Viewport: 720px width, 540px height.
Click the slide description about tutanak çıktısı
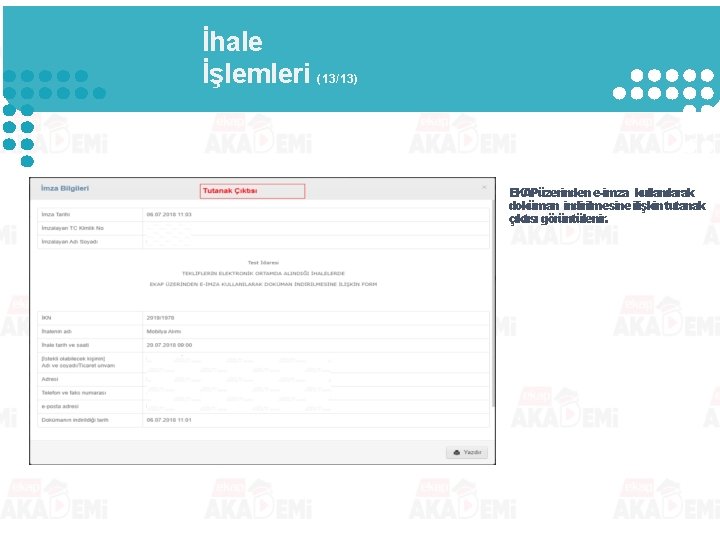[x=608, y=206]
